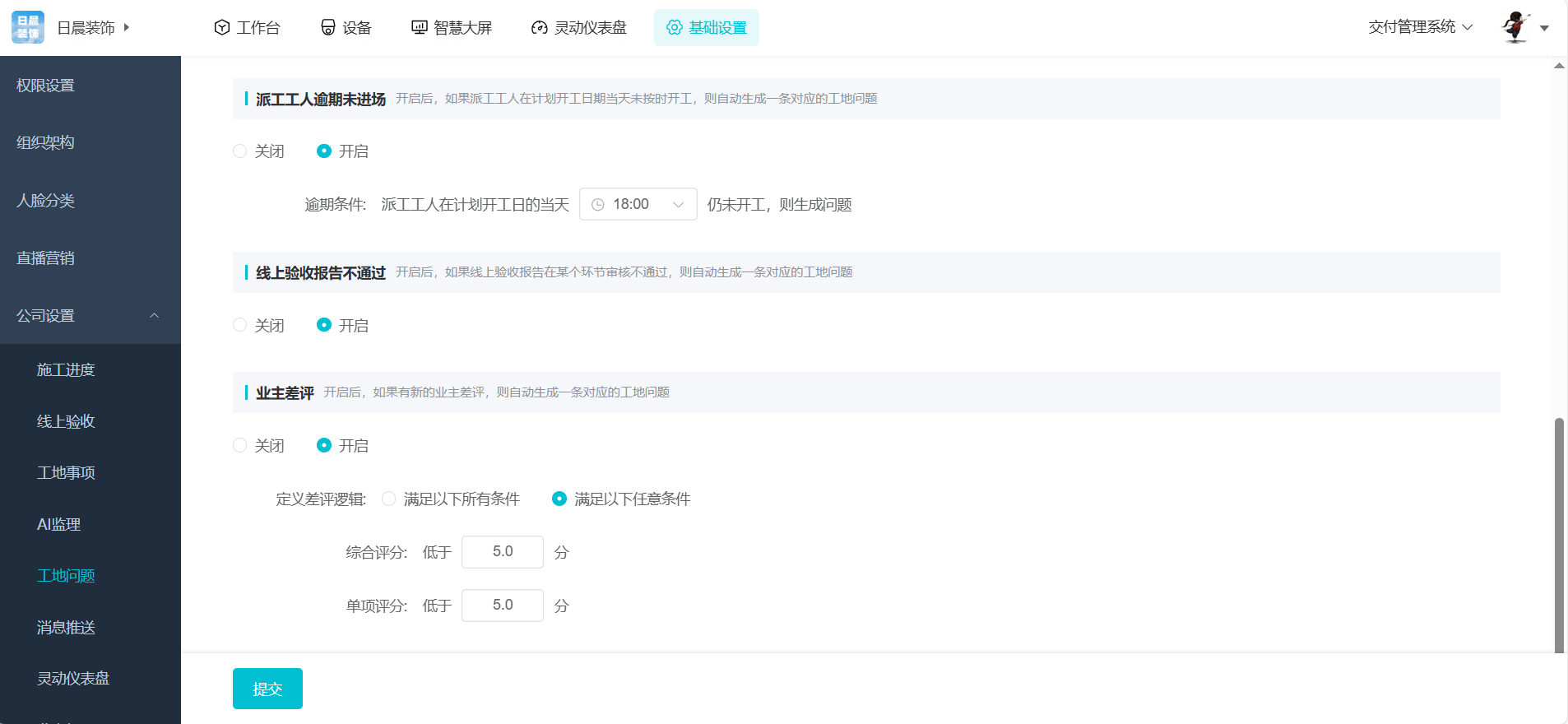Click the 定义差评逻辑 label text
This screenshot has width=1568, height=724.
pos(321,499)
